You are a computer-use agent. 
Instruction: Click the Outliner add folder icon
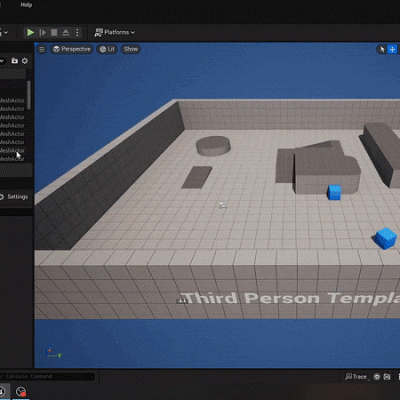(x=14, y=61)
